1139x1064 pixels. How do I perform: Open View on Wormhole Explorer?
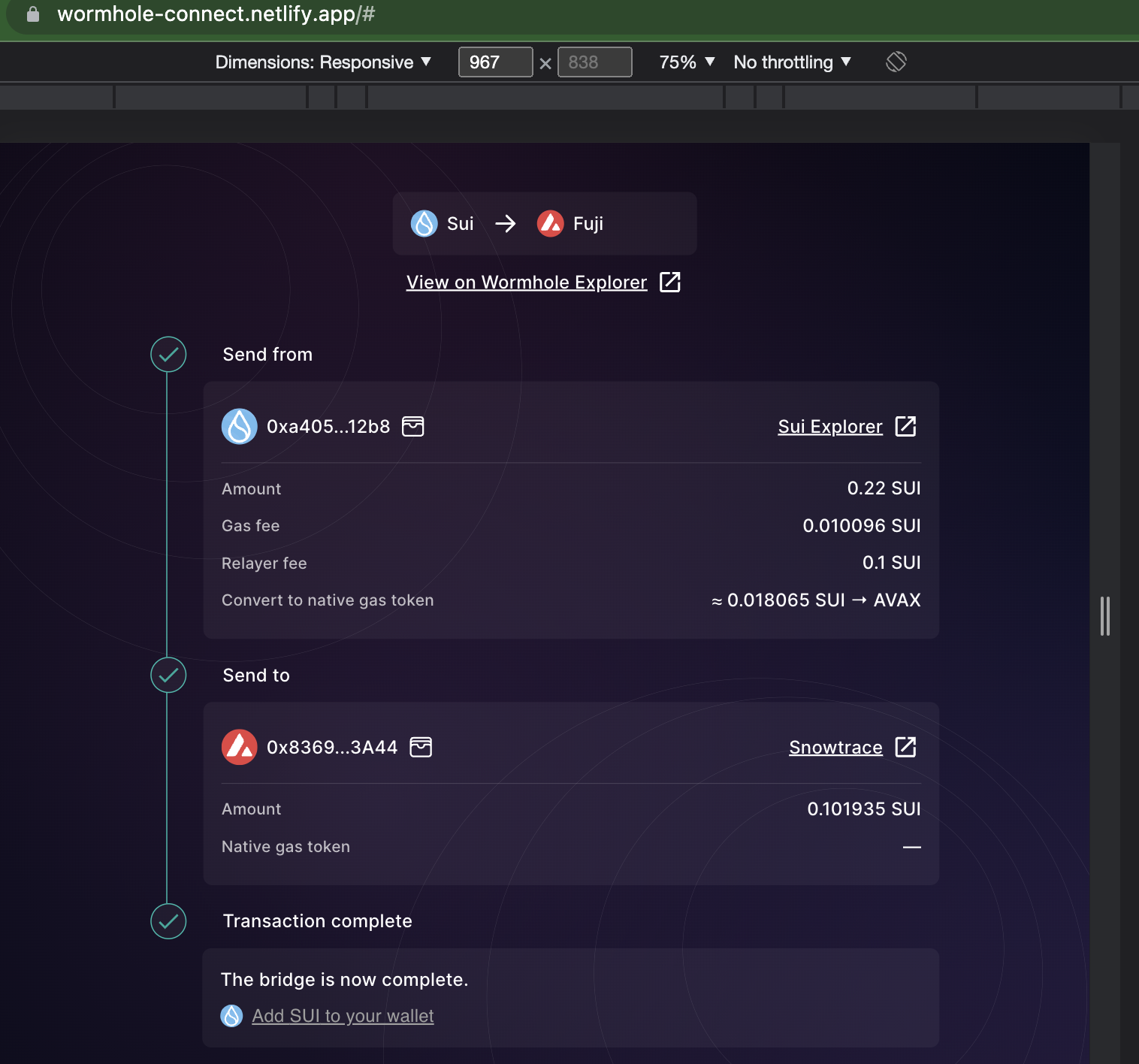(526, 282)
